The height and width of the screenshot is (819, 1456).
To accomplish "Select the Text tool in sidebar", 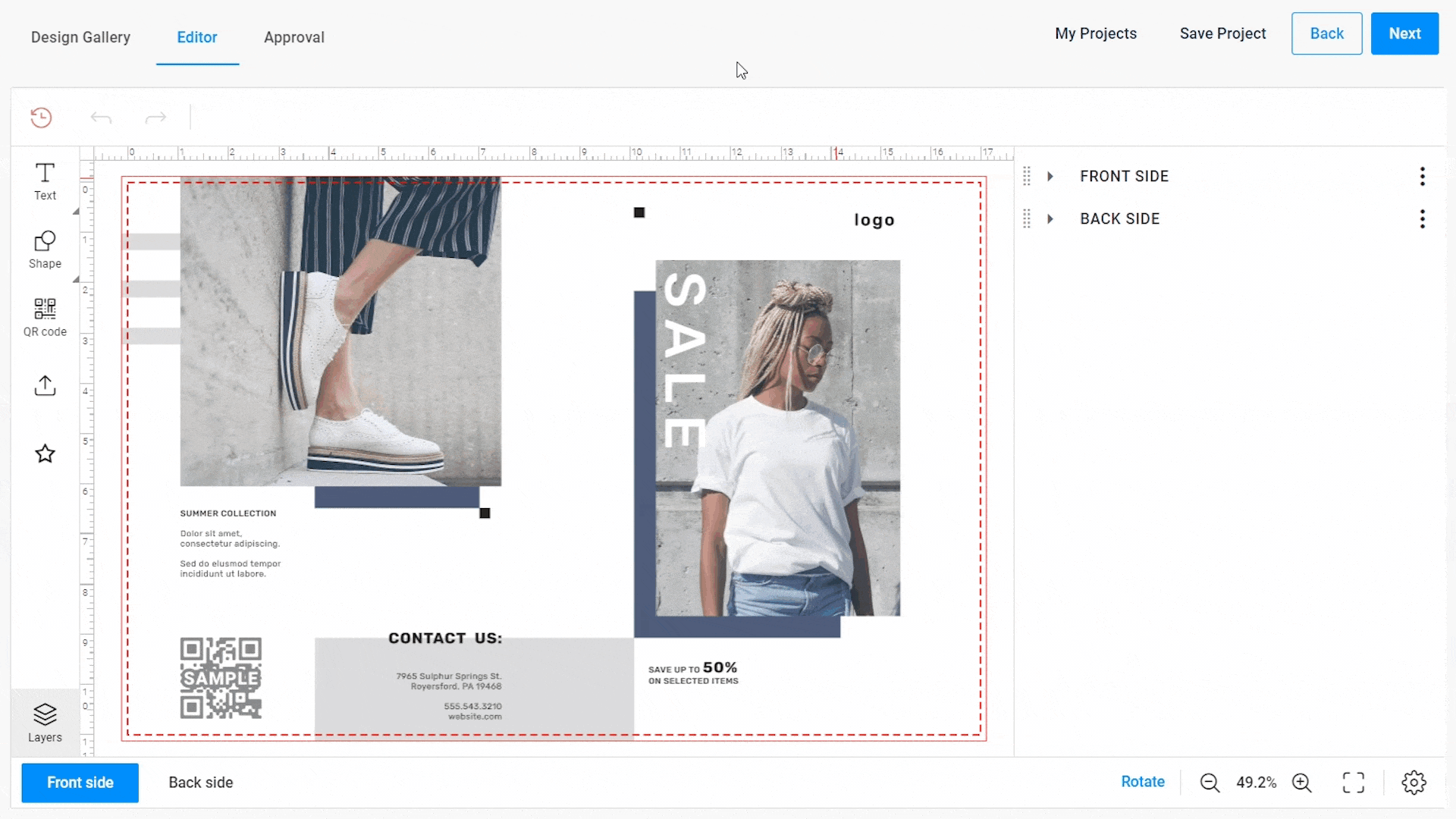I will tap(45, 181).
